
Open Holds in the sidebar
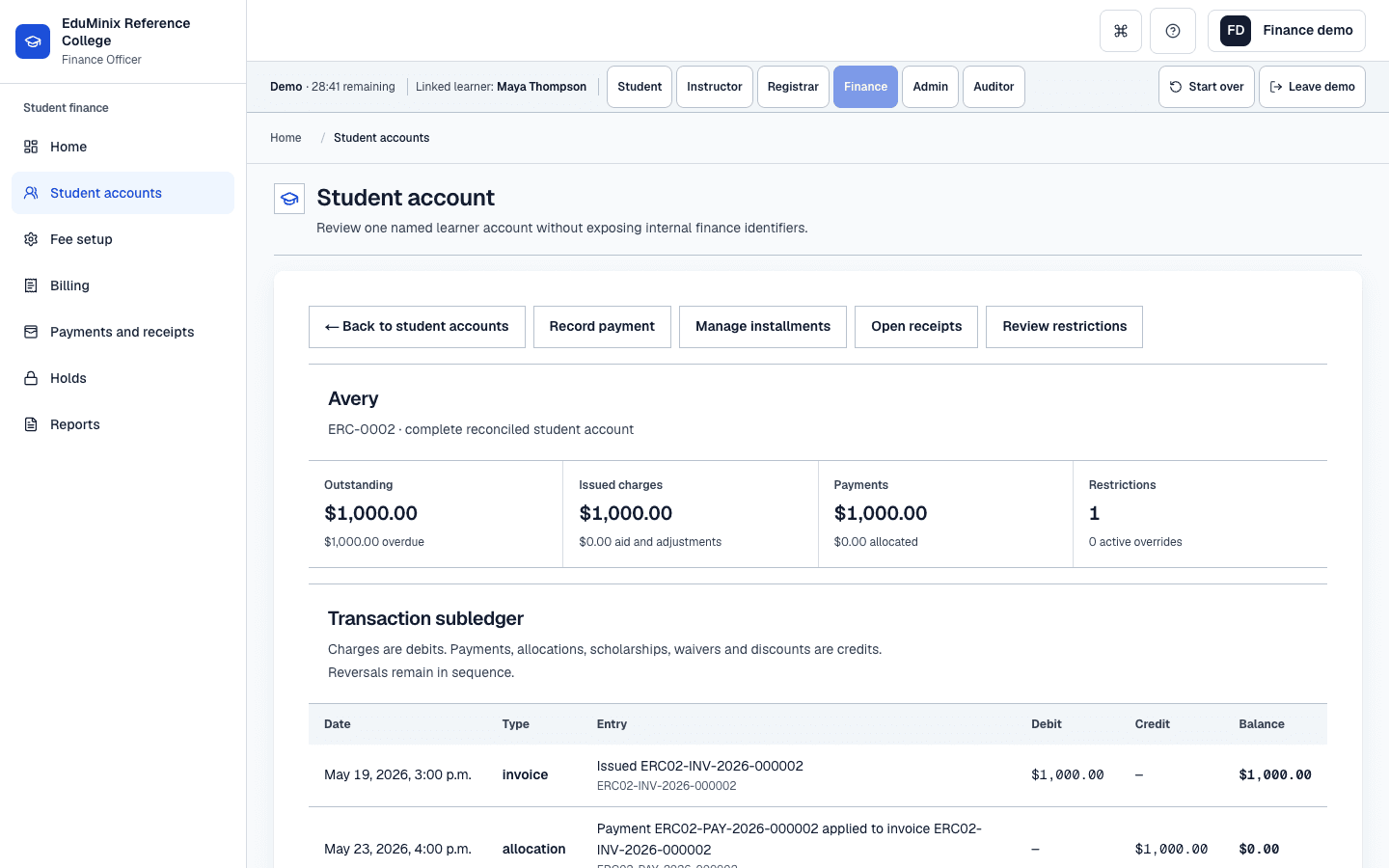[x=123, y=378]
